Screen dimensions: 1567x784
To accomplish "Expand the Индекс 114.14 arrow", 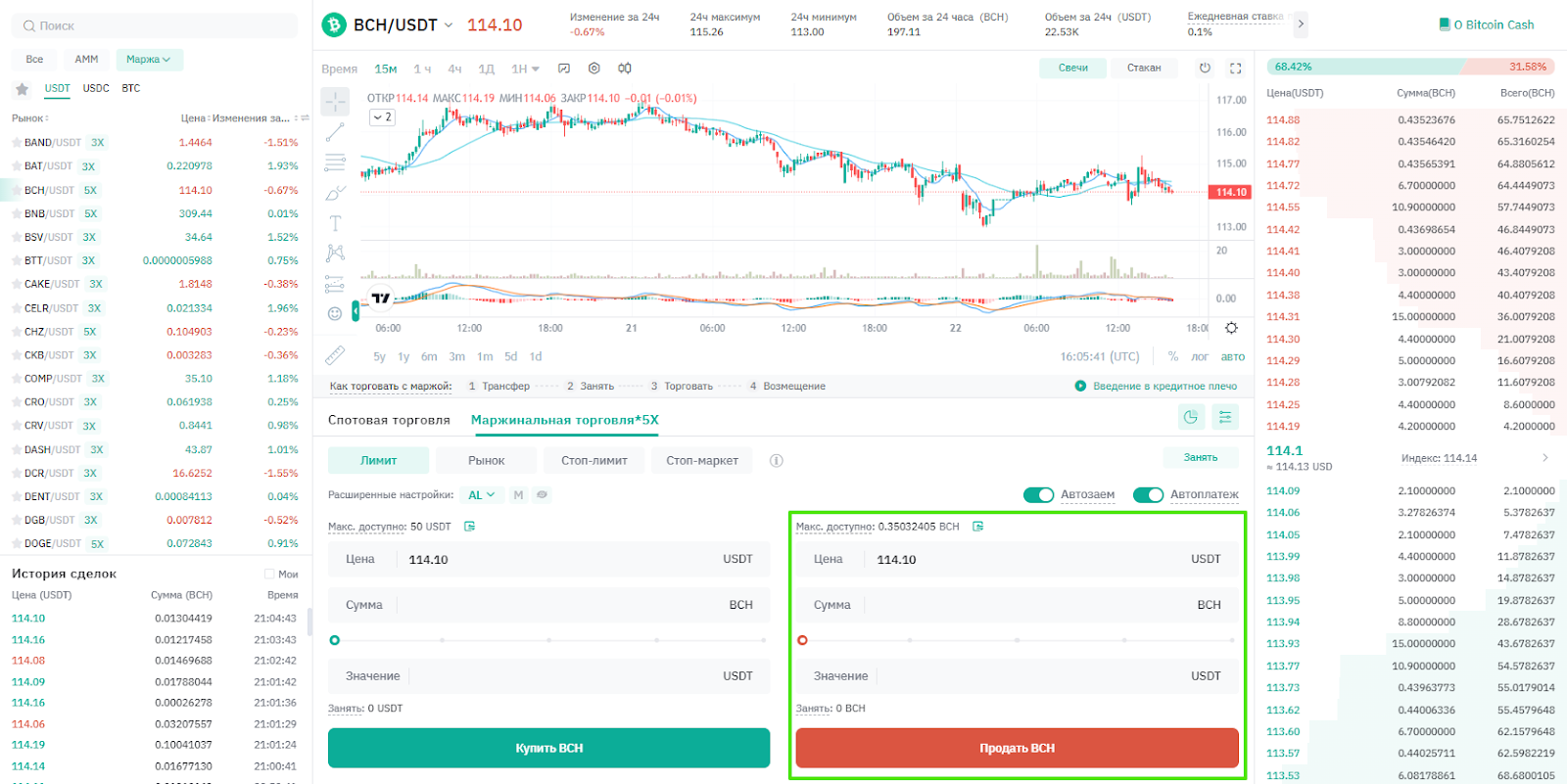I will (1545, 458).
